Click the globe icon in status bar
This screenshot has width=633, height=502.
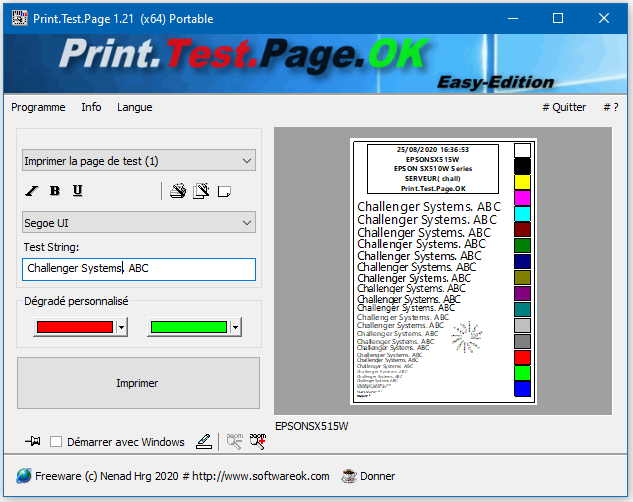[x=23, y=476]
